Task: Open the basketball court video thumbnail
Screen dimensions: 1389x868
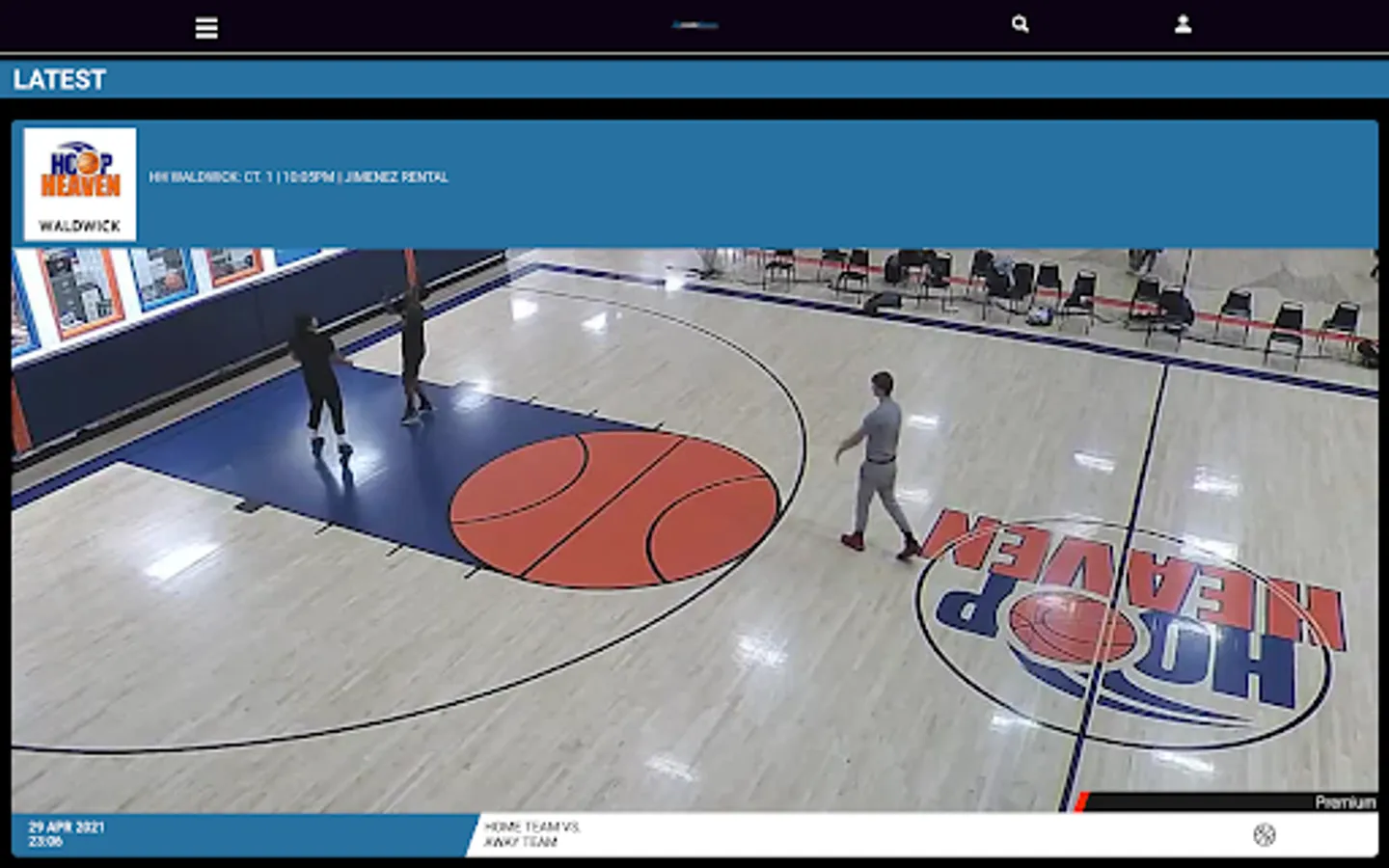Action: (694, 530)
